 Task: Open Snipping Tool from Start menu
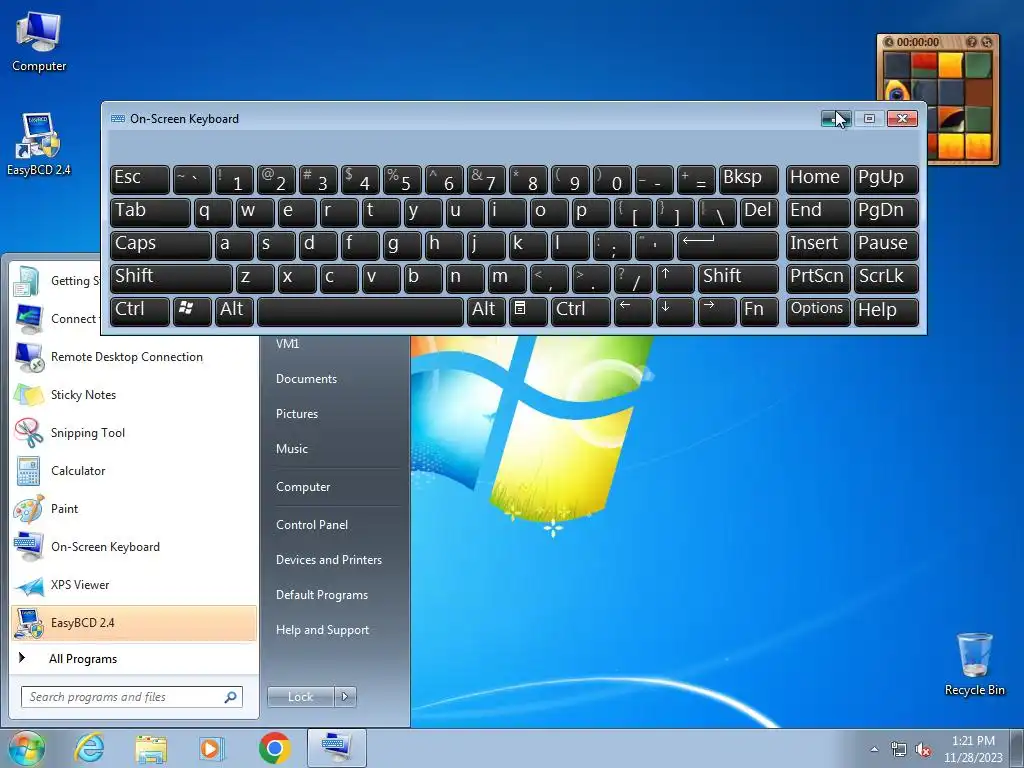(x=134, y=432)
